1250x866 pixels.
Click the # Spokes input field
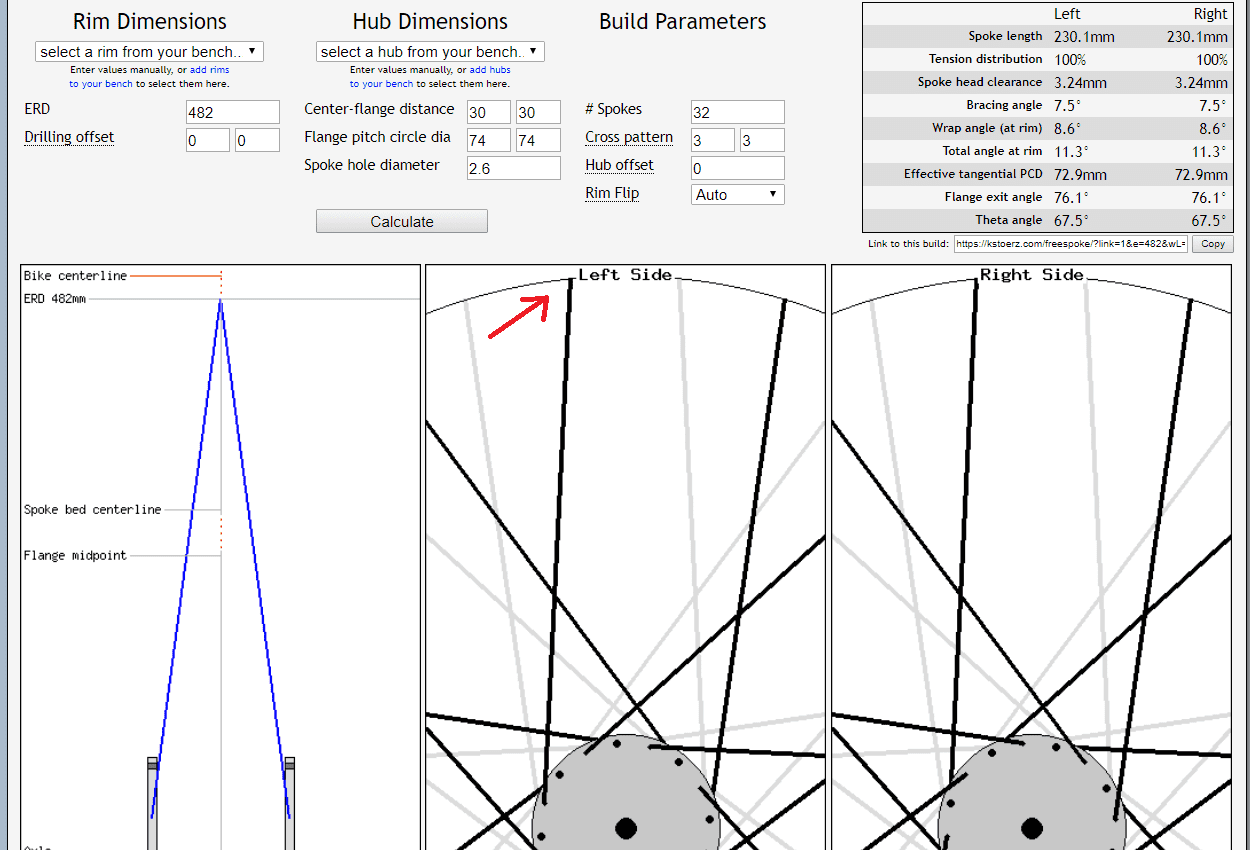tap(737, 112)
